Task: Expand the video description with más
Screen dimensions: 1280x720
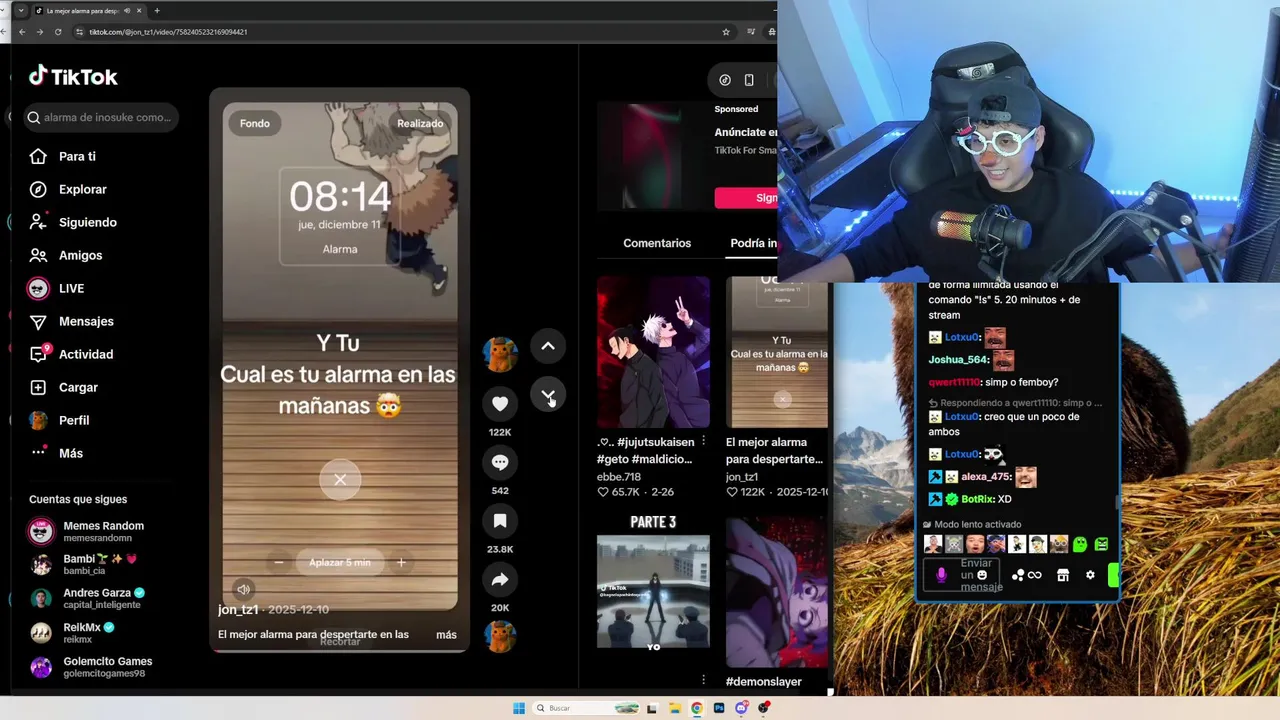Action: (446, 635)
